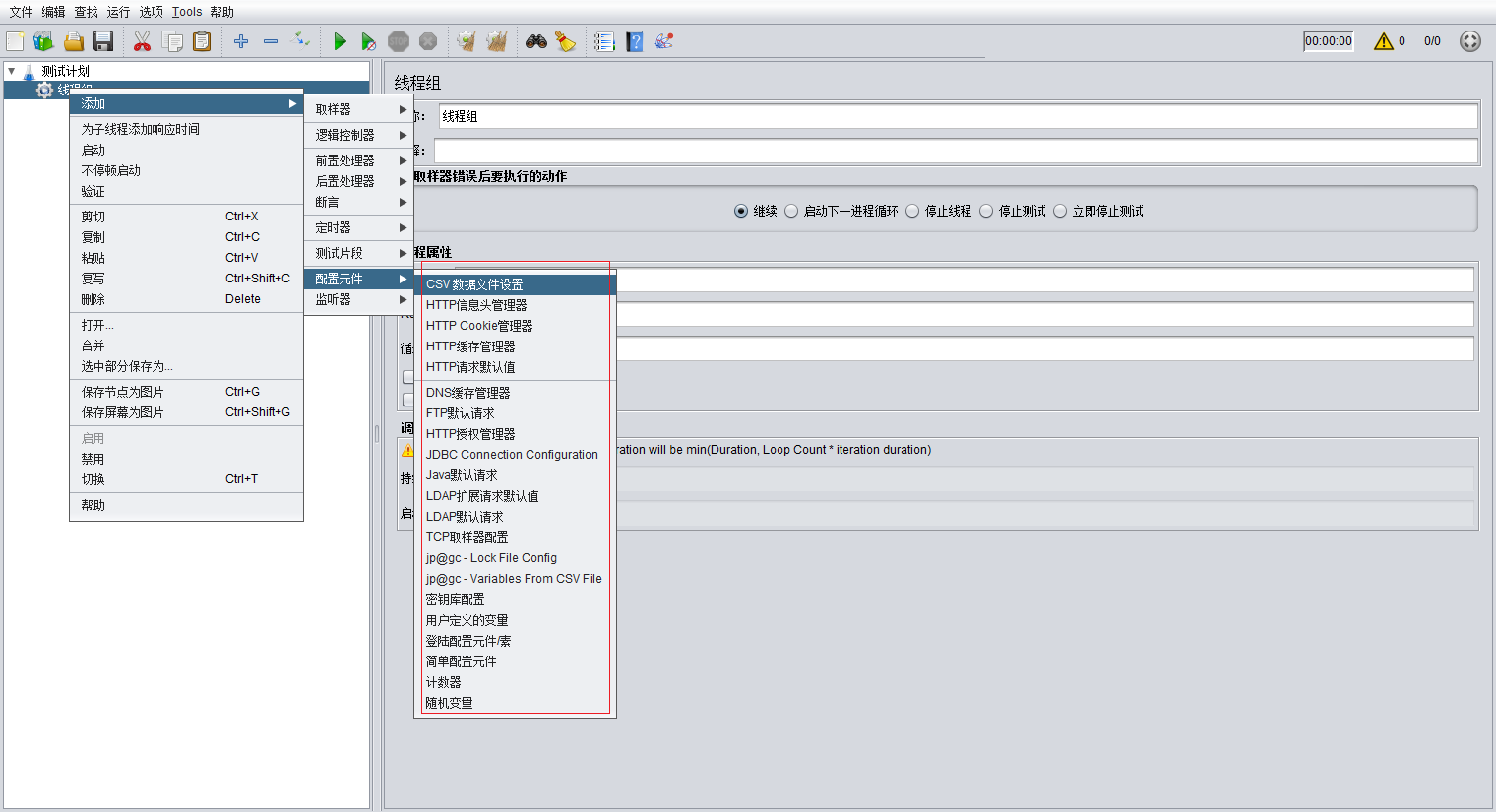Expand the 监听器 submenu

pos(358,299)
